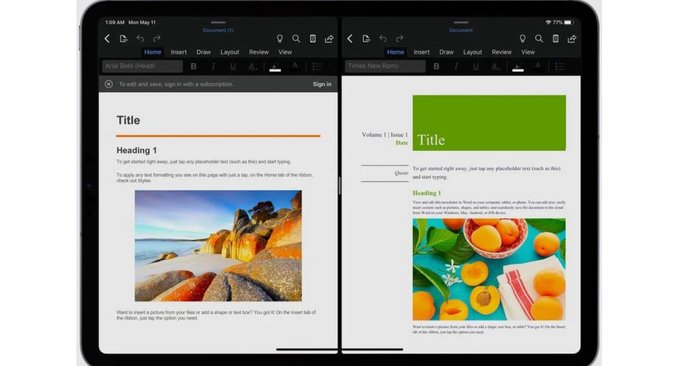Open the Times New Roman font box

click(385, 66)
